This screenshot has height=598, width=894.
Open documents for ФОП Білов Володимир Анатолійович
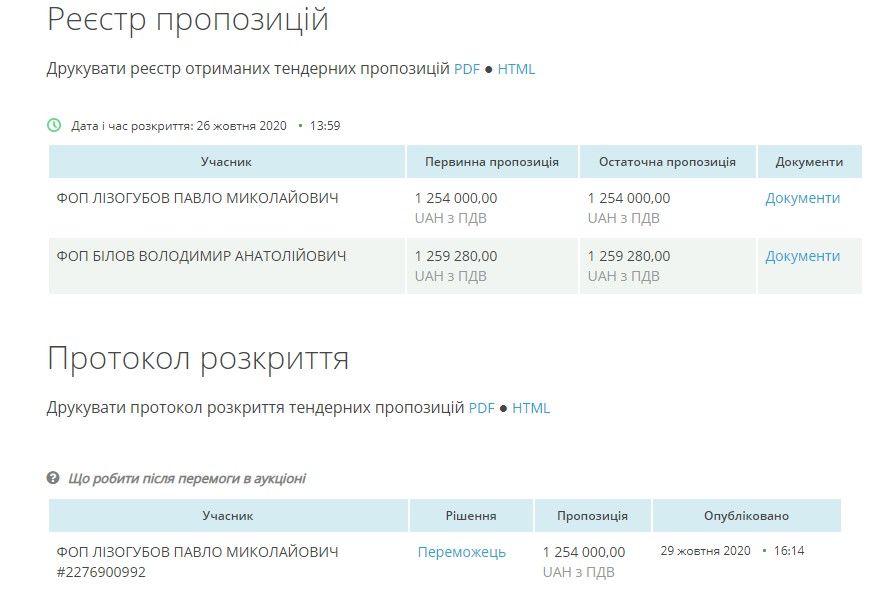[802, 256]
